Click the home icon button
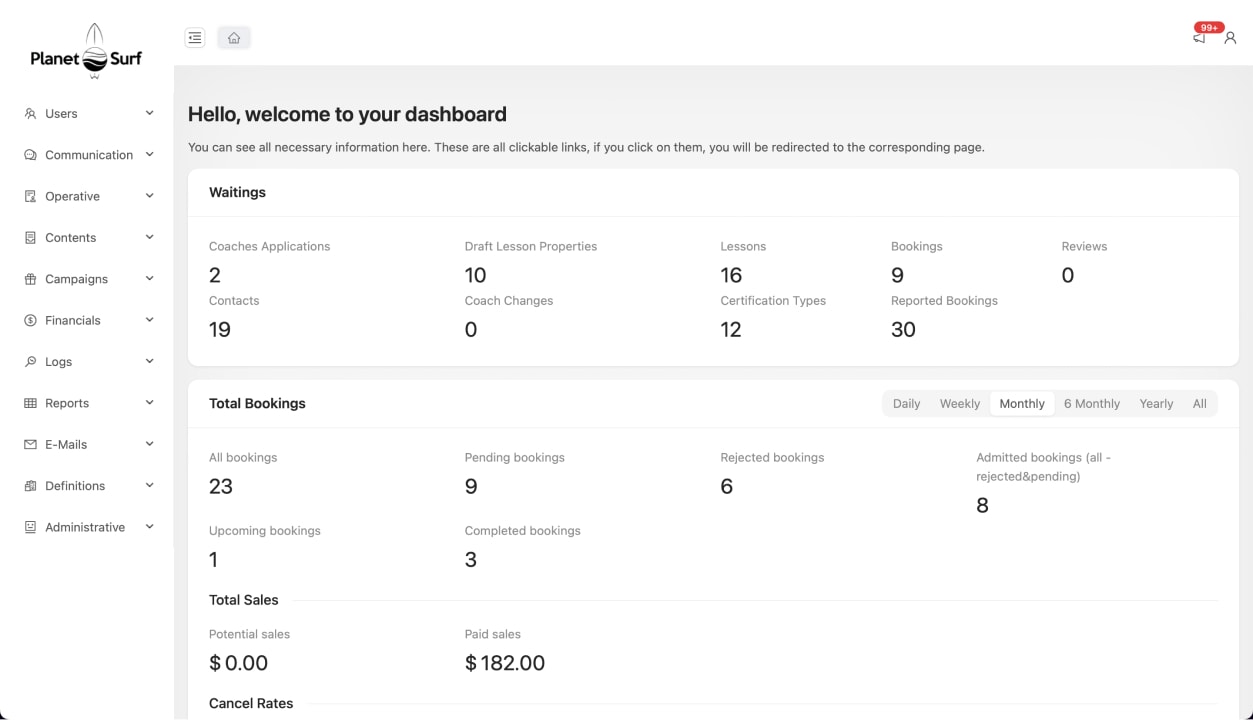This screenshot has width=1253, height=721. [234, 38]
